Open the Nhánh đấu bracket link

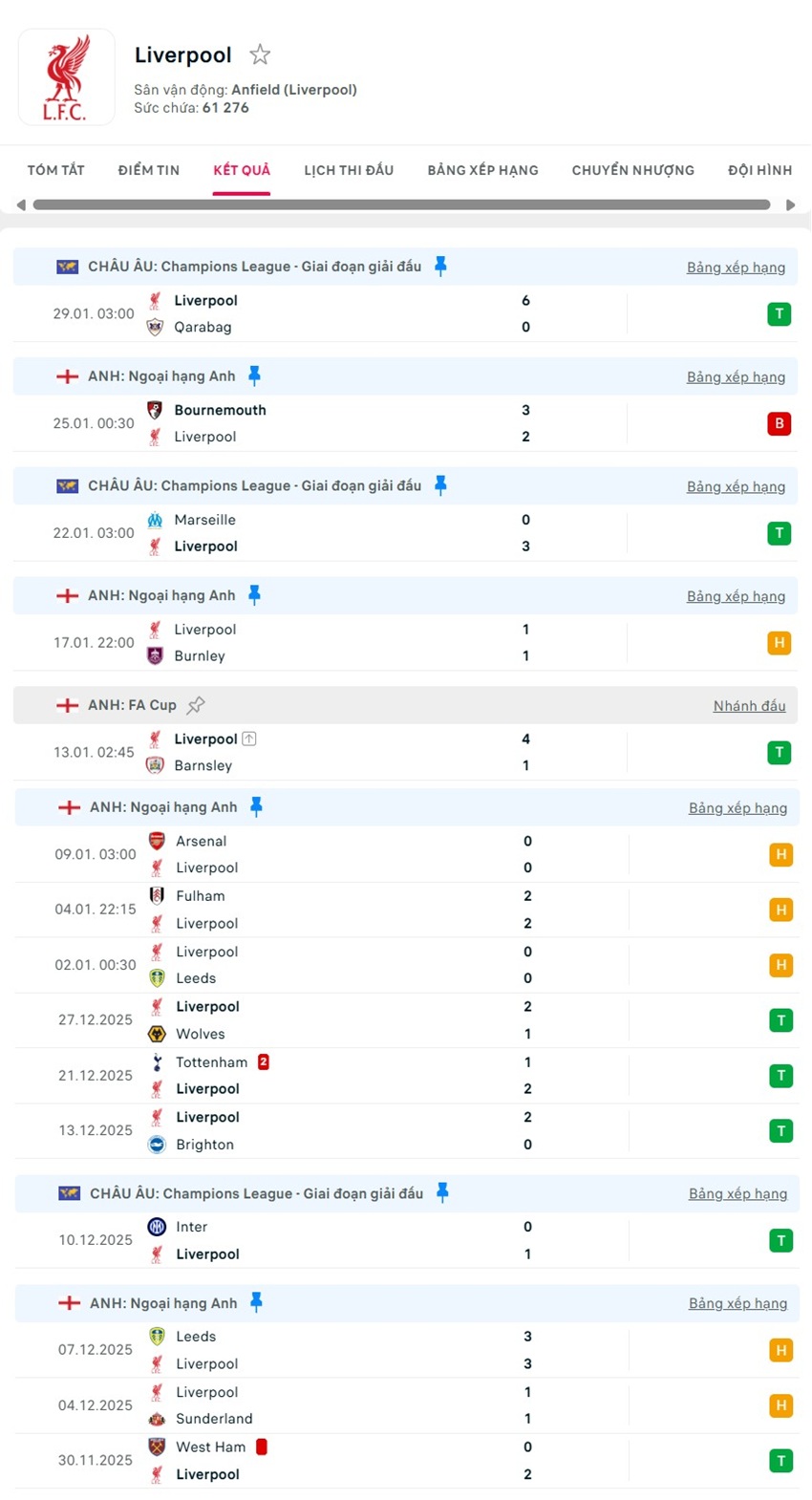coord(749,705)
